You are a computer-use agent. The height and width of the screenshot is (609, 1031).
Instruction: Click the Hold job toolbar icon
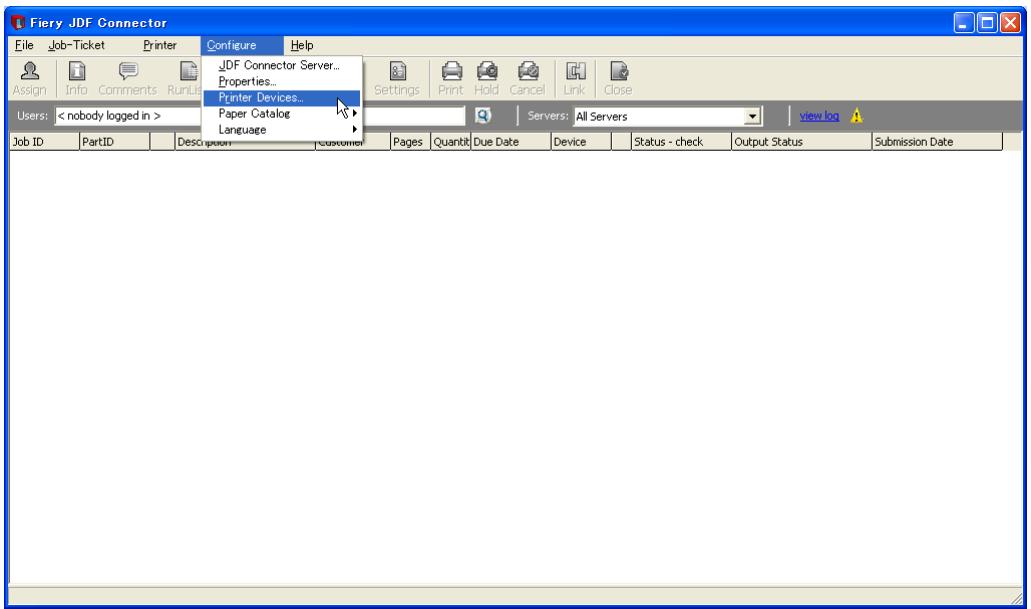click(487, 78)
